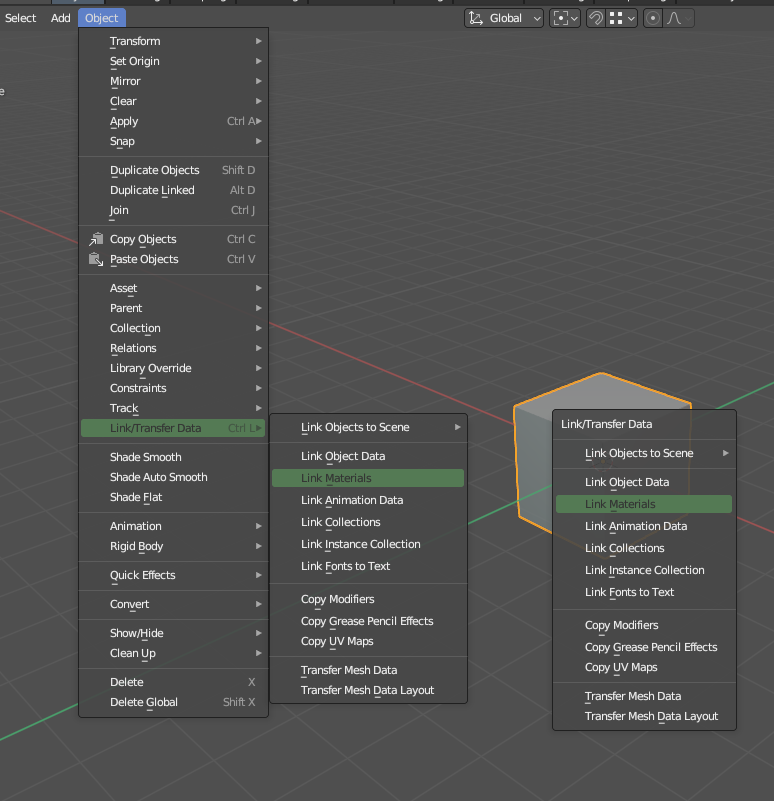Click Link Collections in titled popup
The width and height of the screenshot is (774, 801).
(x=644, y=548)
